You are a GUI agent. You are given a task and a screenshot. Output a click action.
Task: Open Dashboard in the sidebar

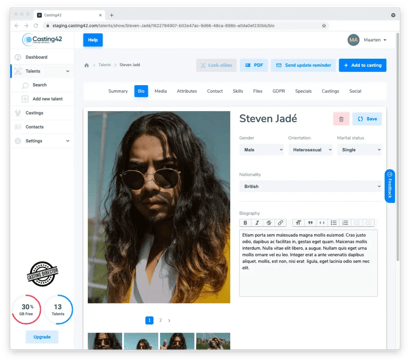pyautogui.click(x=42, y=57)
